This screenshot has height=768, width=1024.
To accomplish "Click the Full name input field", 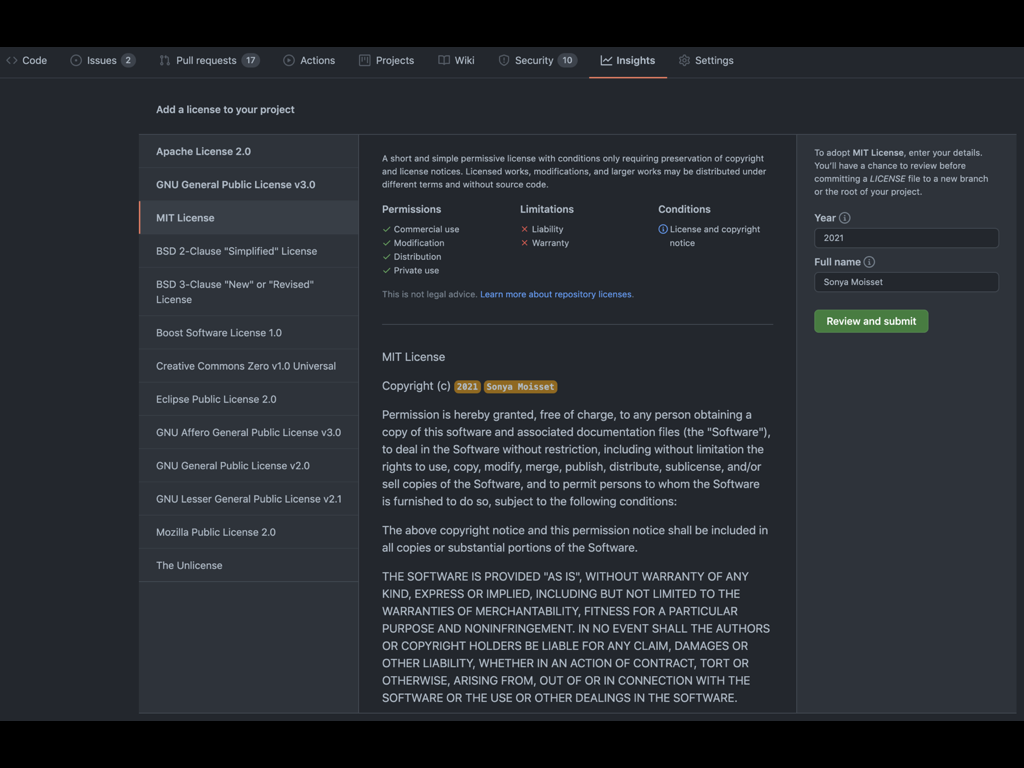I will pyautogui.click(x=906, y=282).
